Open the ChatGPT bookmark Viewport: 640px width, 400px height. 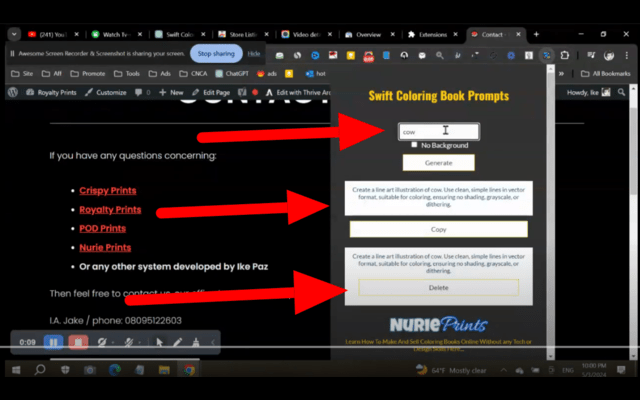click(232, 73)
